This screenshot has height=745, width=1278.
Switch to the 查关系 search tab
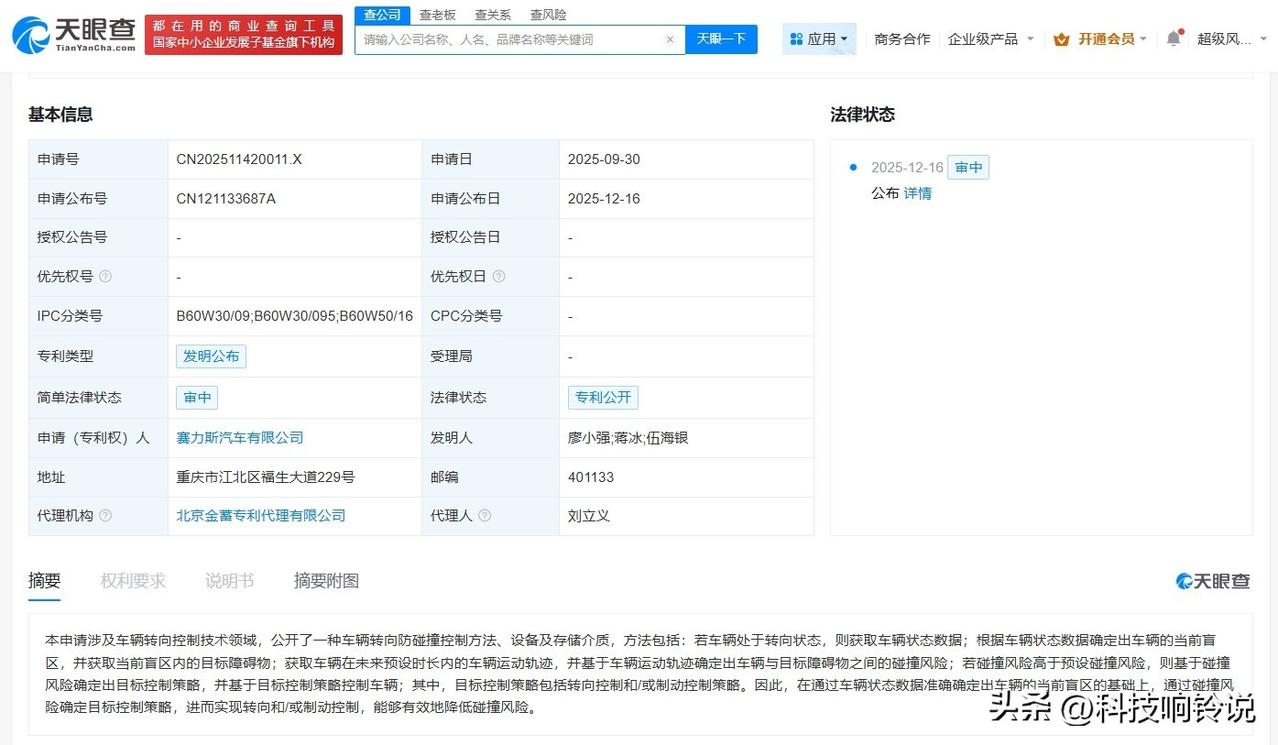pyautogui.click(x=492, y=15)
